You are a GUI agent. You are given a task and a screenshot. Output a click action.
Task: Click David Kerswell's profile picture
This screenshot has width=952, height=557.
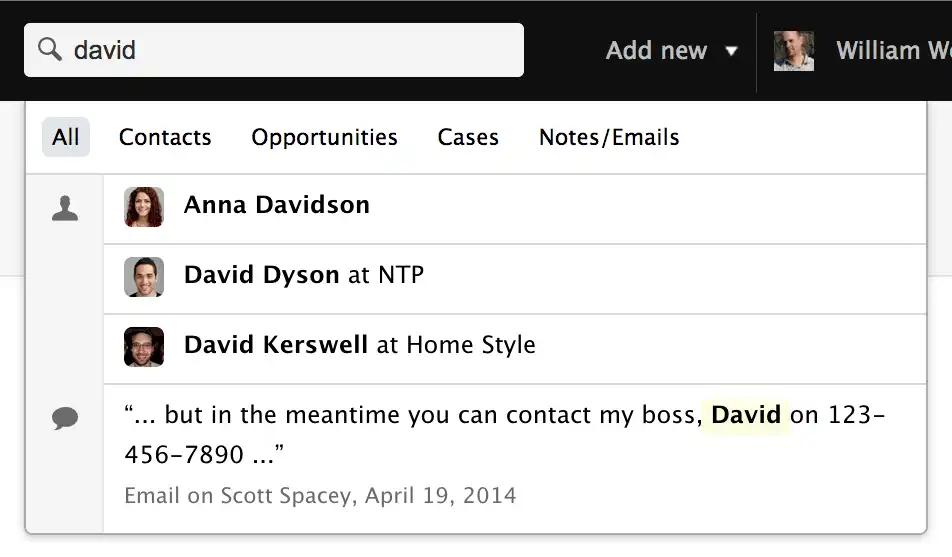[144, 347]
